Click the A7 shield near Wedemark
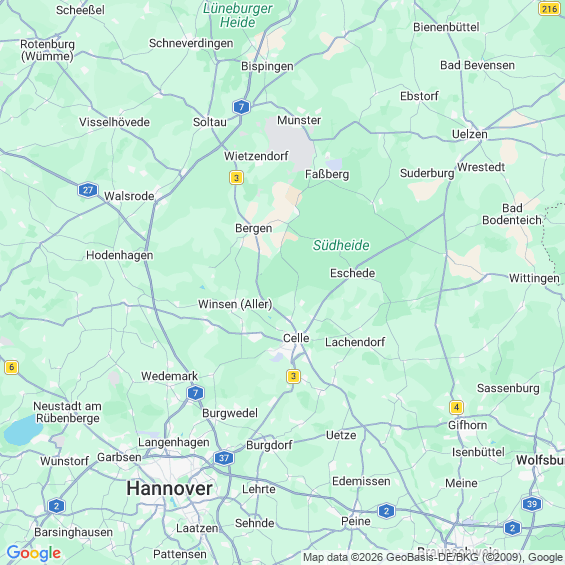The image size is (565, 565). coord(196,393)
